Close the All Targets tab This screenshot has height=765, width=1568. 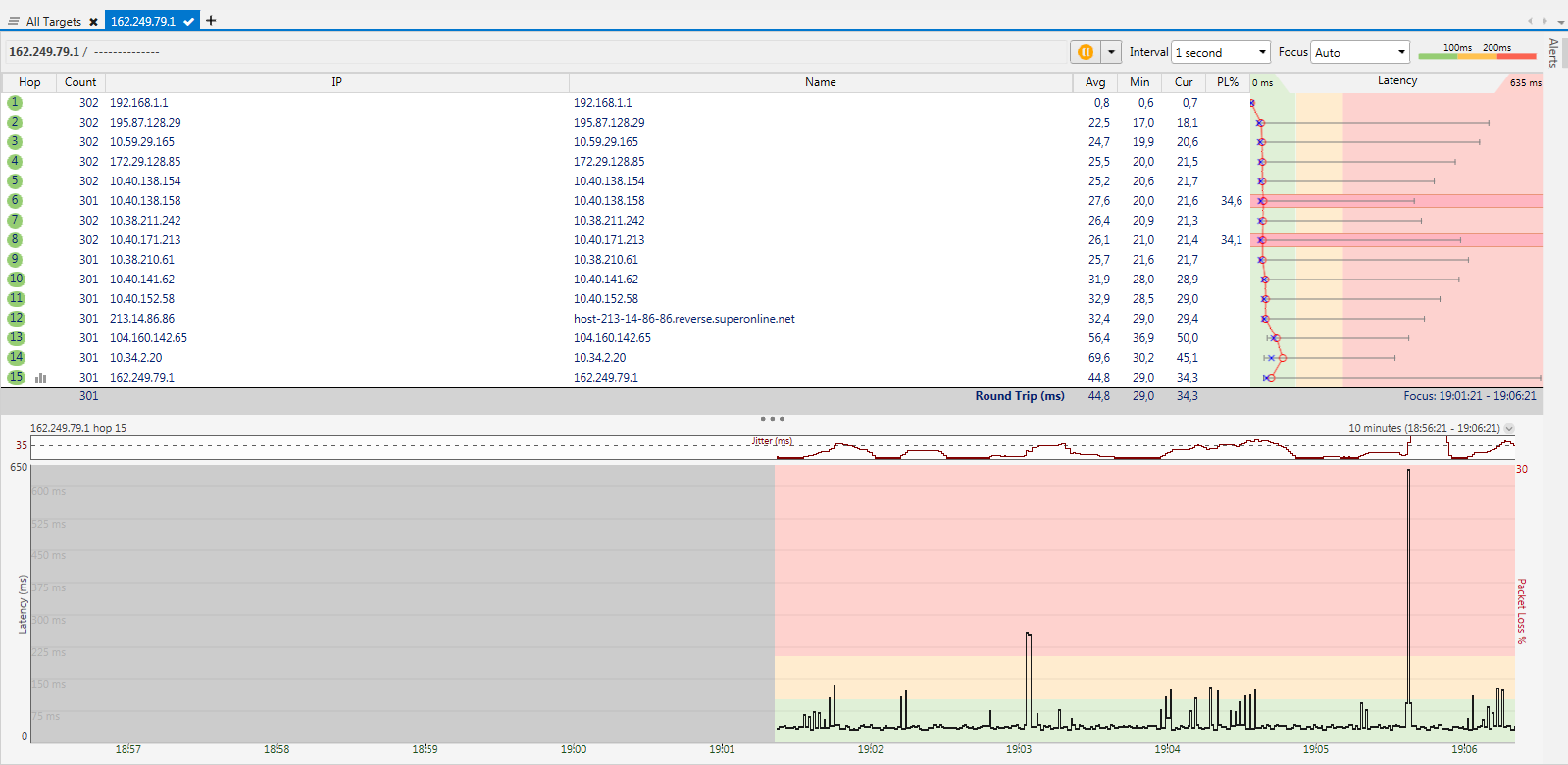93,22
